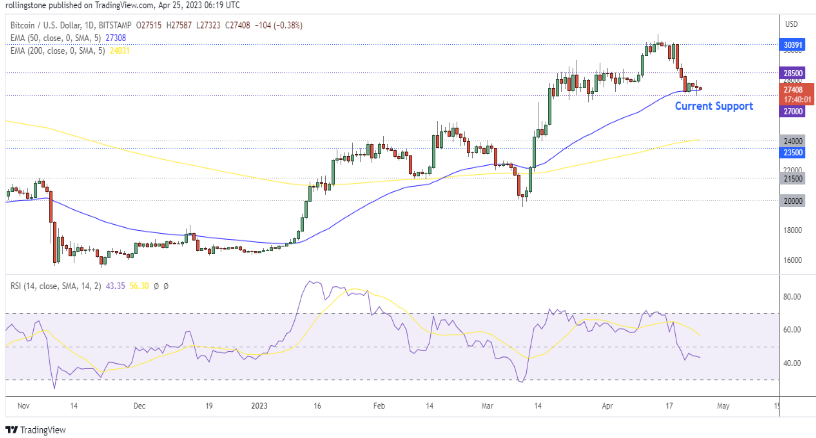
Task: Click the Apr label on the time axis
Action: tap(607, 406)
